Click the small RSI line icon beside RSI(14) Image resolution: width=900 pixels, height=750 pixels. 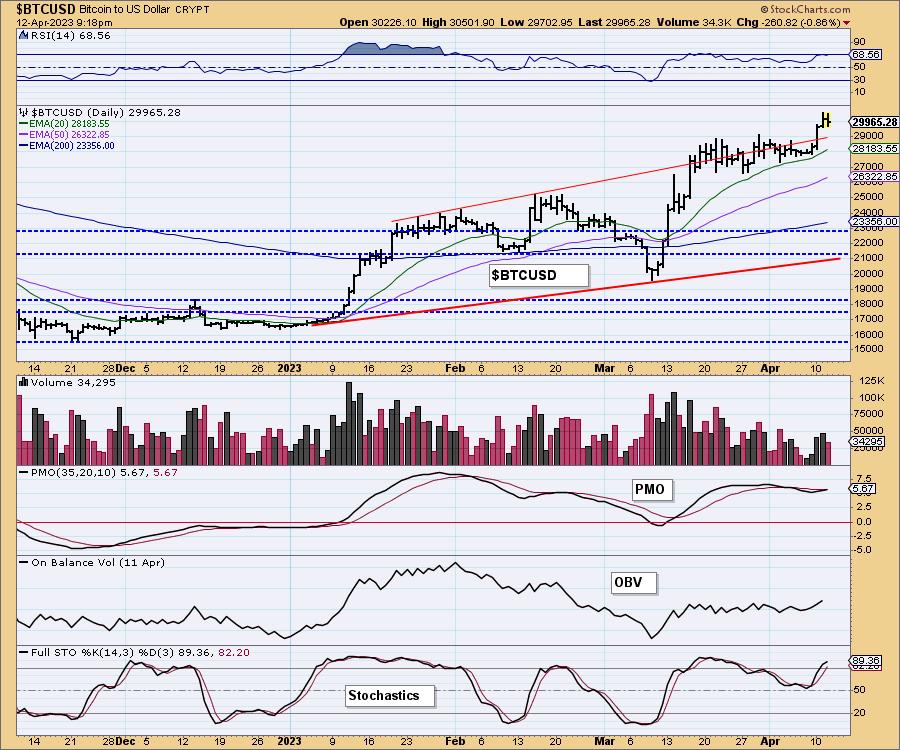pyautogui.click(x=23, y=35)
